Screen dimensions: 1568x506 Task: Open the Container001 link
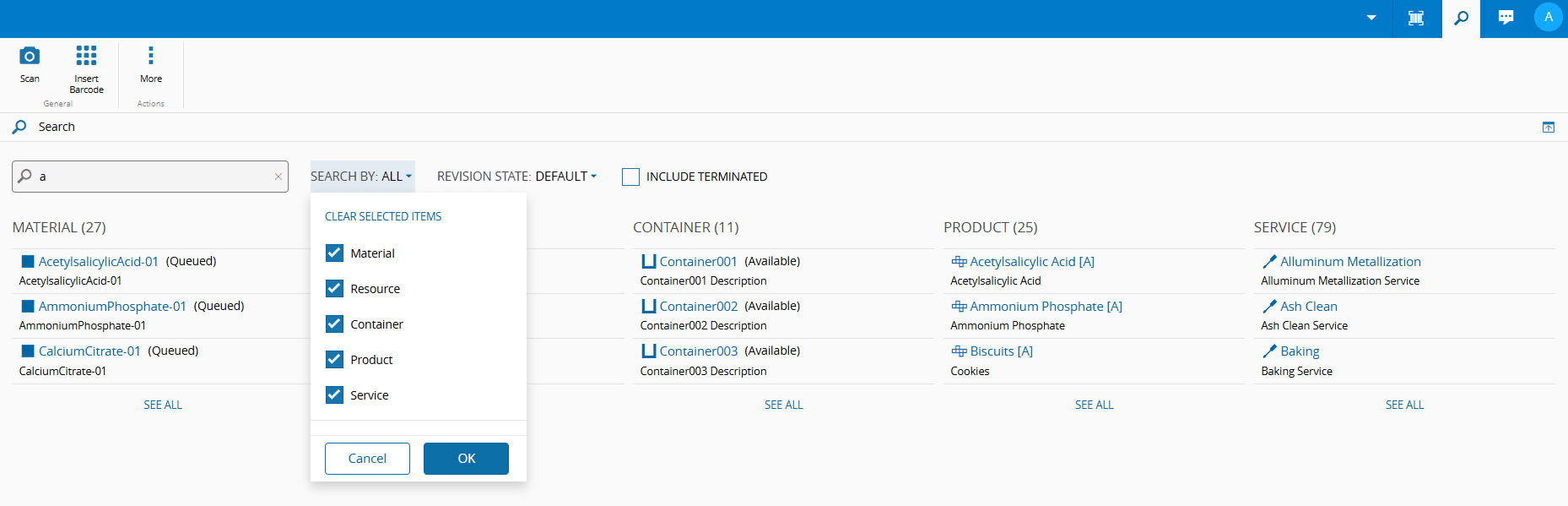pos(698,262)
